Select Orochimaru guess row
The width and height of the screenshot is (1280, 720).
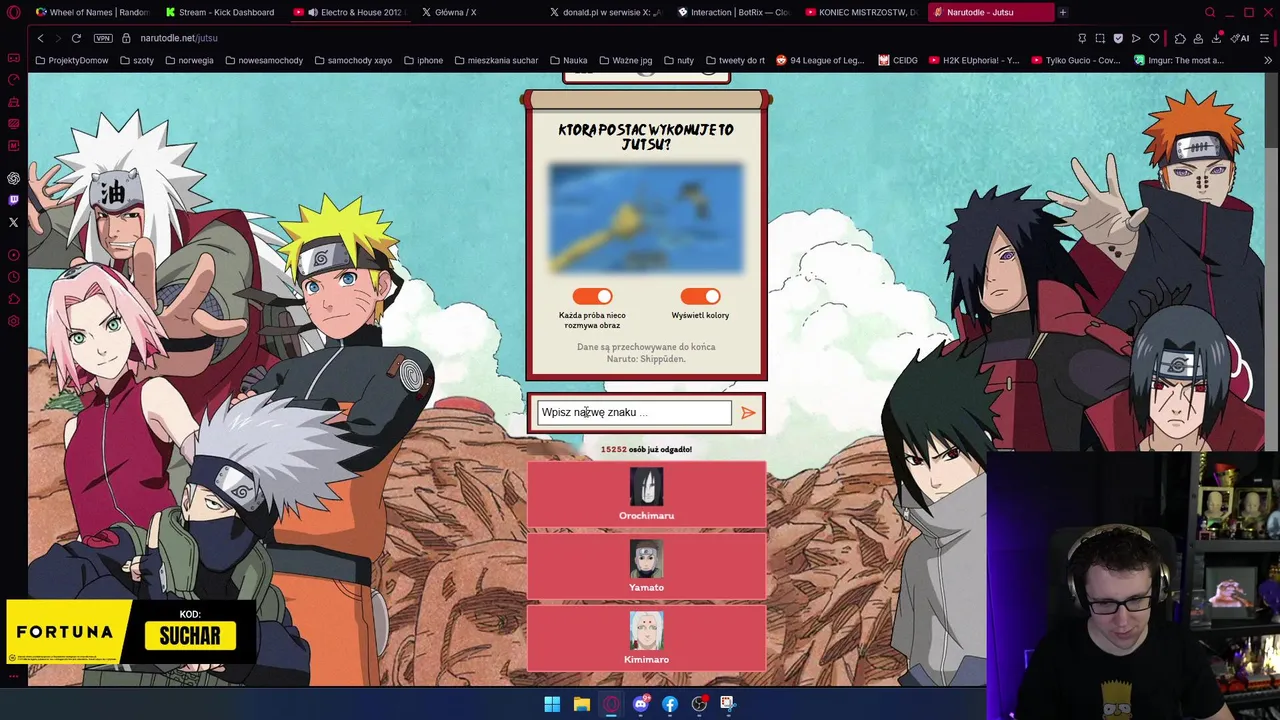pyautogui.click(x=646, y=493)
